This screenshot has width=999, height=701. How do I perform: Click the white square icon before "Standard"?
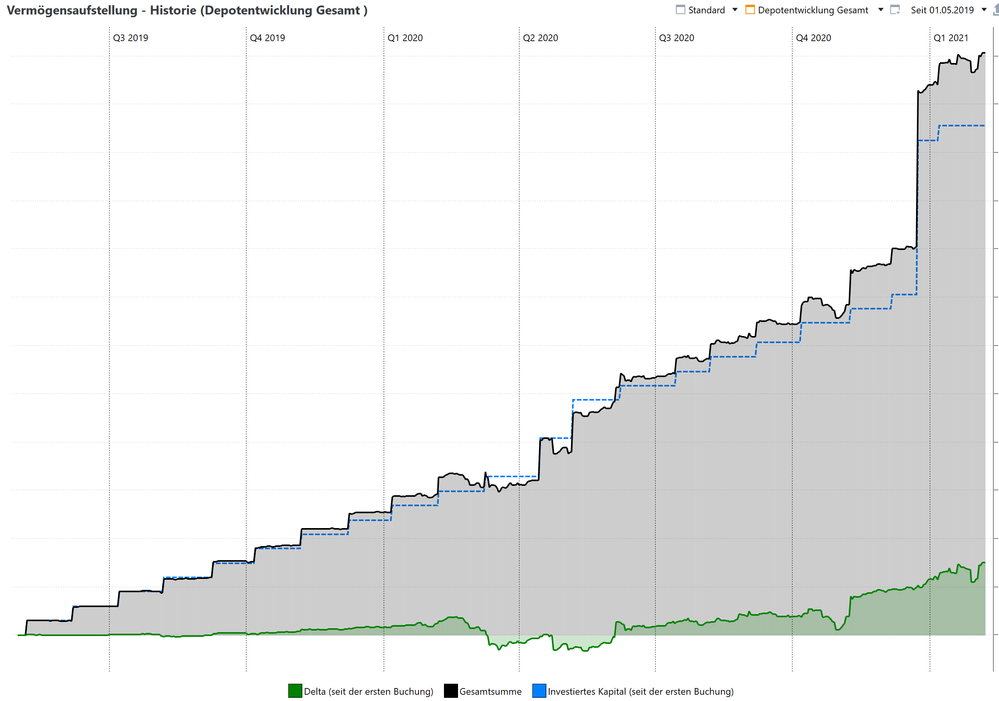coord(681,10)
